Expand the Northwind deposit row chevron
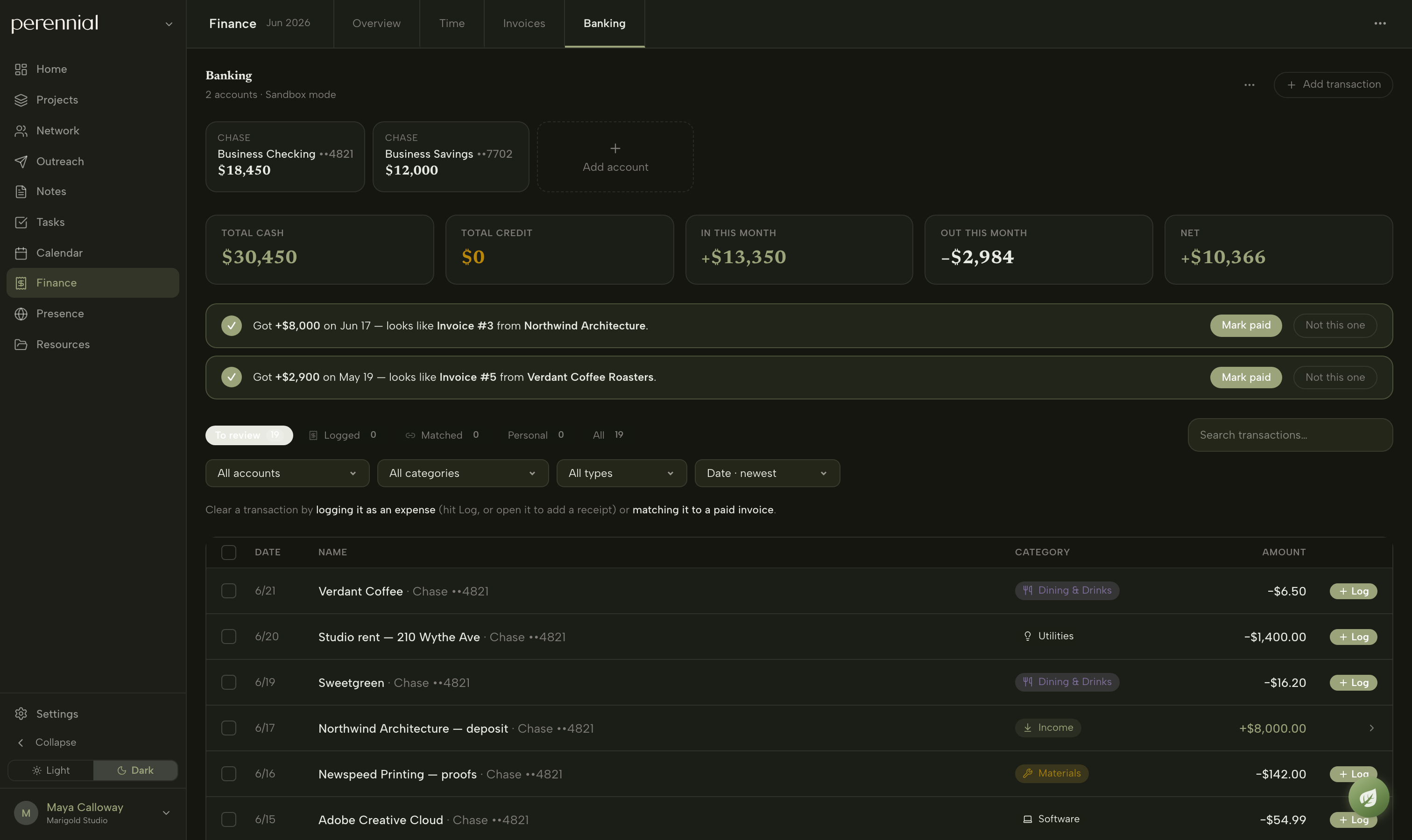 tap(1371, 728)
